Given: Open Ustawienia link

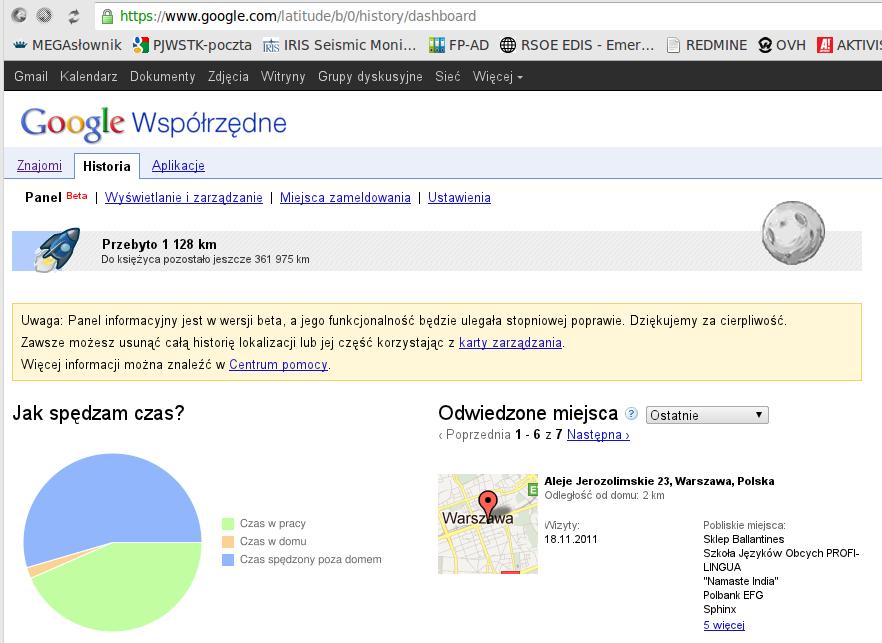Looking at the screenshot, I should tap(459, 197).
